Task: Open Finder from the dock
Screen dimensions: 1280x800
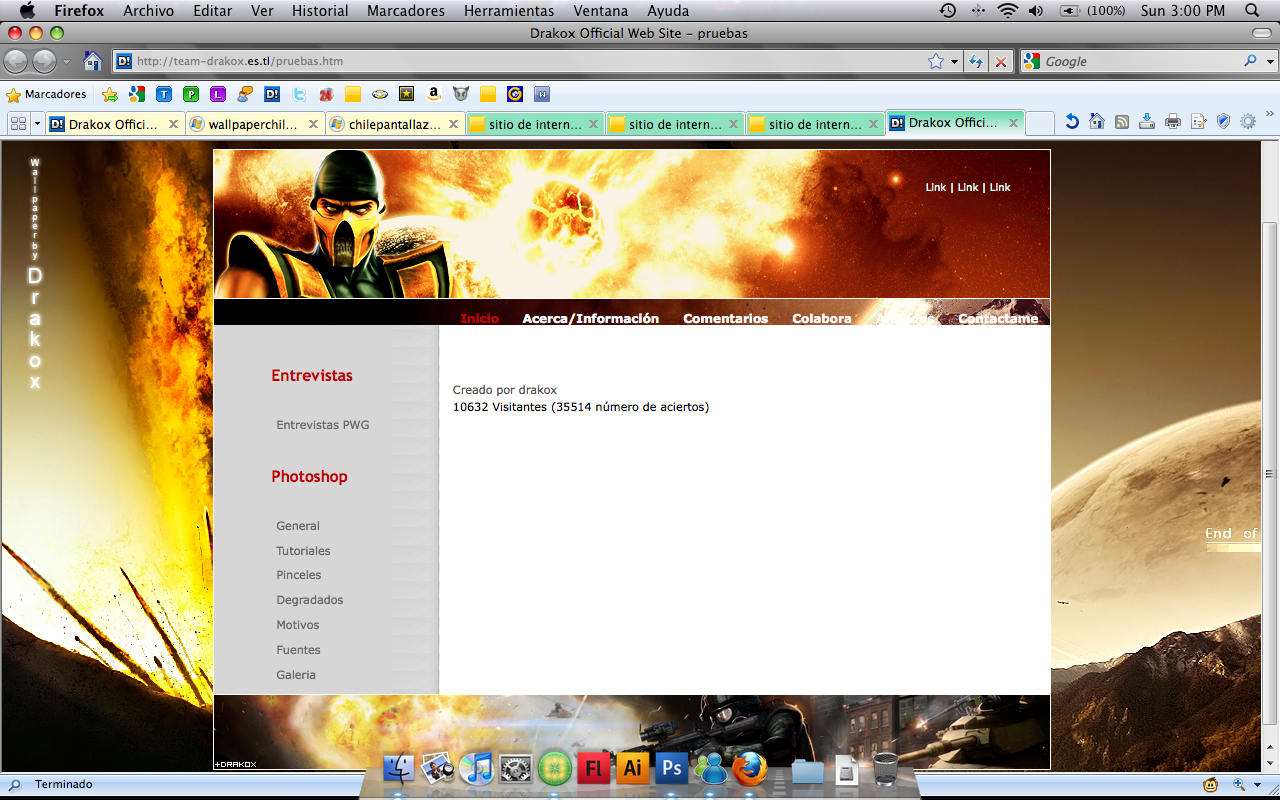Action: pos(399,768)
